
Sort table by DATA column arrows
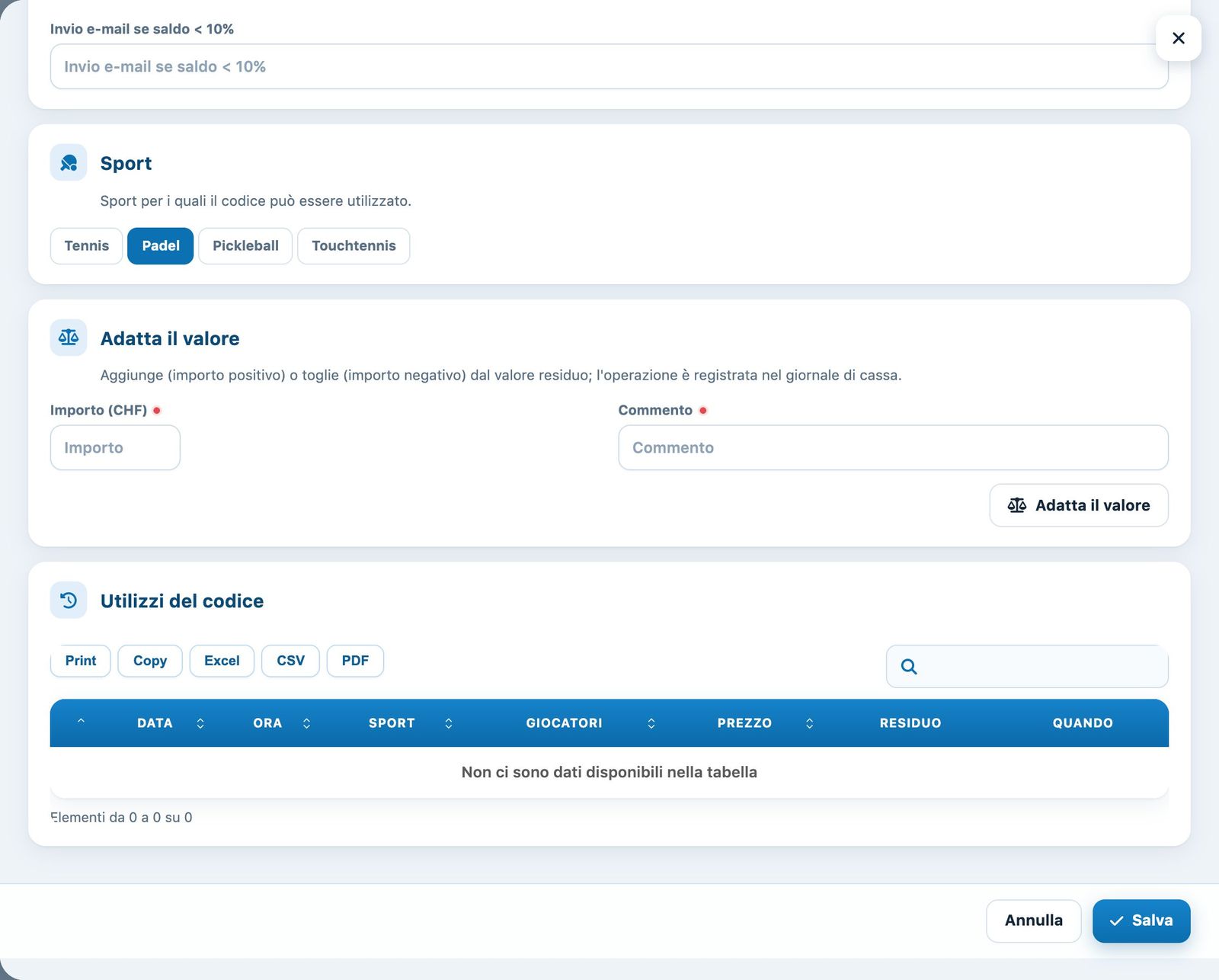(200, 723)
